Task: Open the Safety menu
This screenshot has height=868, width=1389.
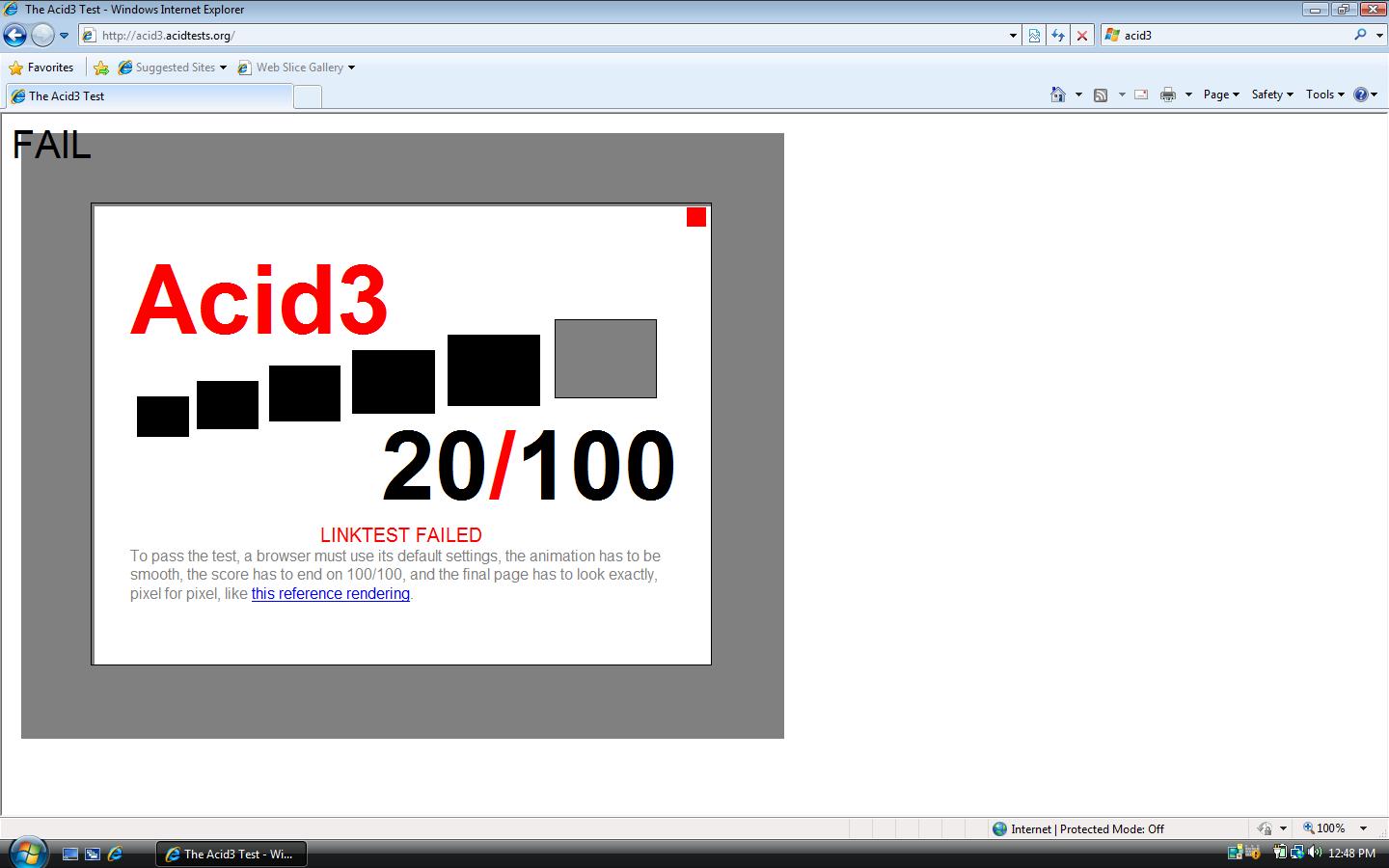Action: [1272, 95]
